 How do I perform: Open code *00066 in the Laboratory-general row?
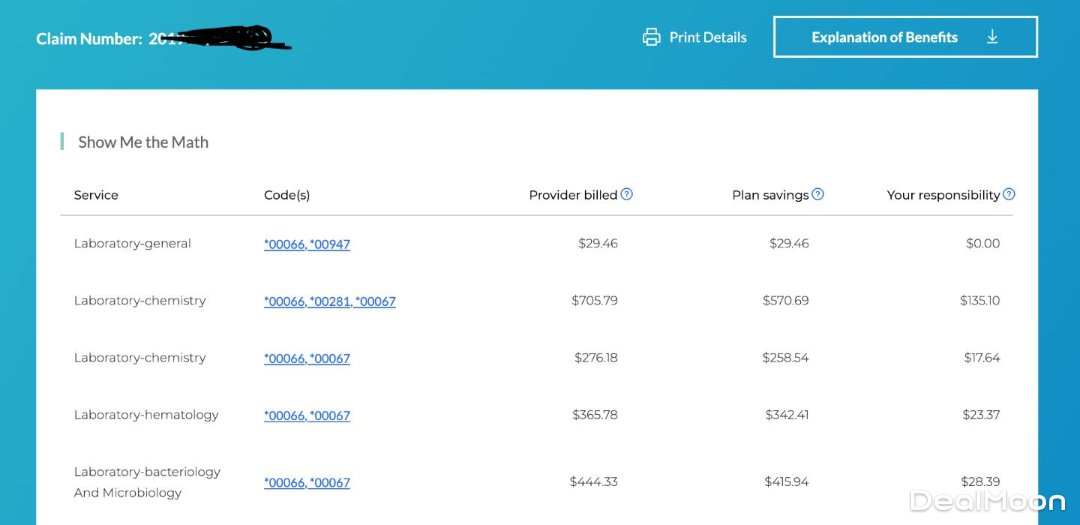coord(284,244)
